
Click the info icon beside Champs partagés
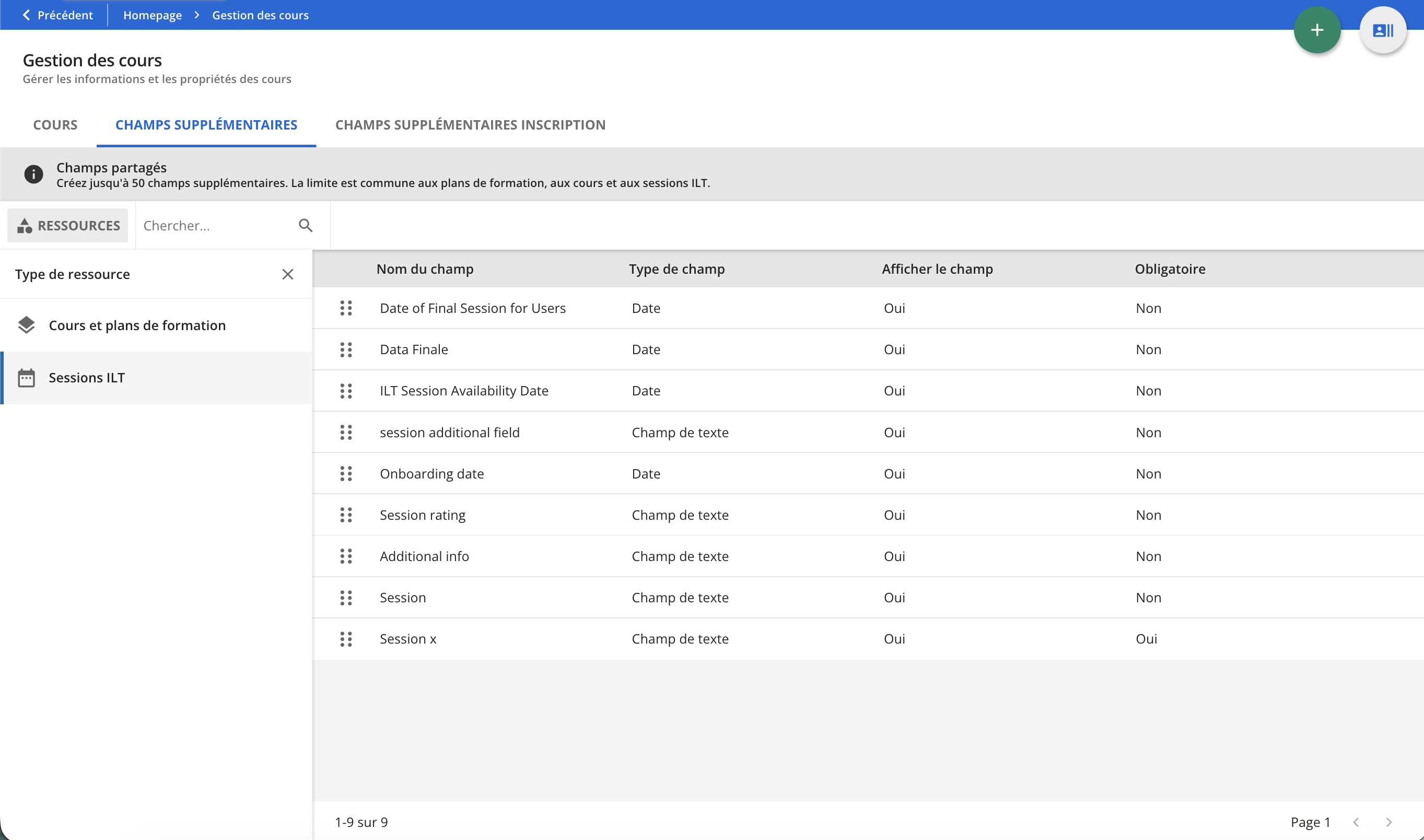[33, 174]
